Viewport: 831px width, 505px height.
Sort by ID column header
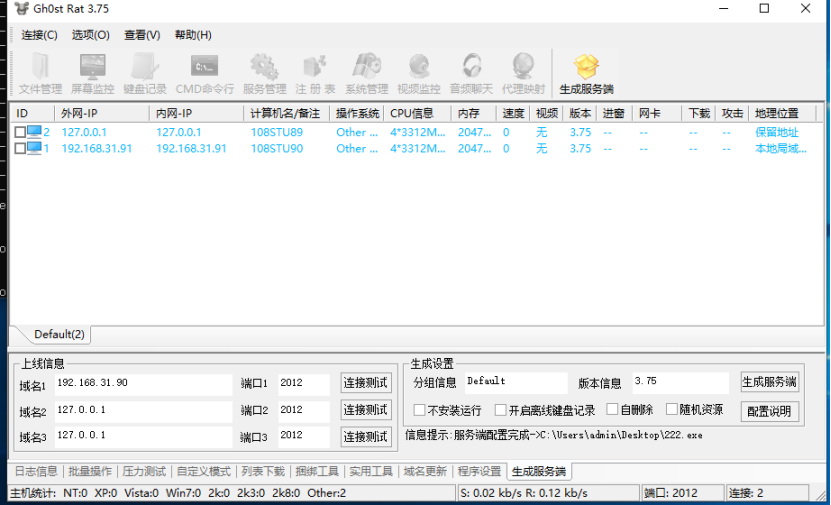click(x=32, y=113)
